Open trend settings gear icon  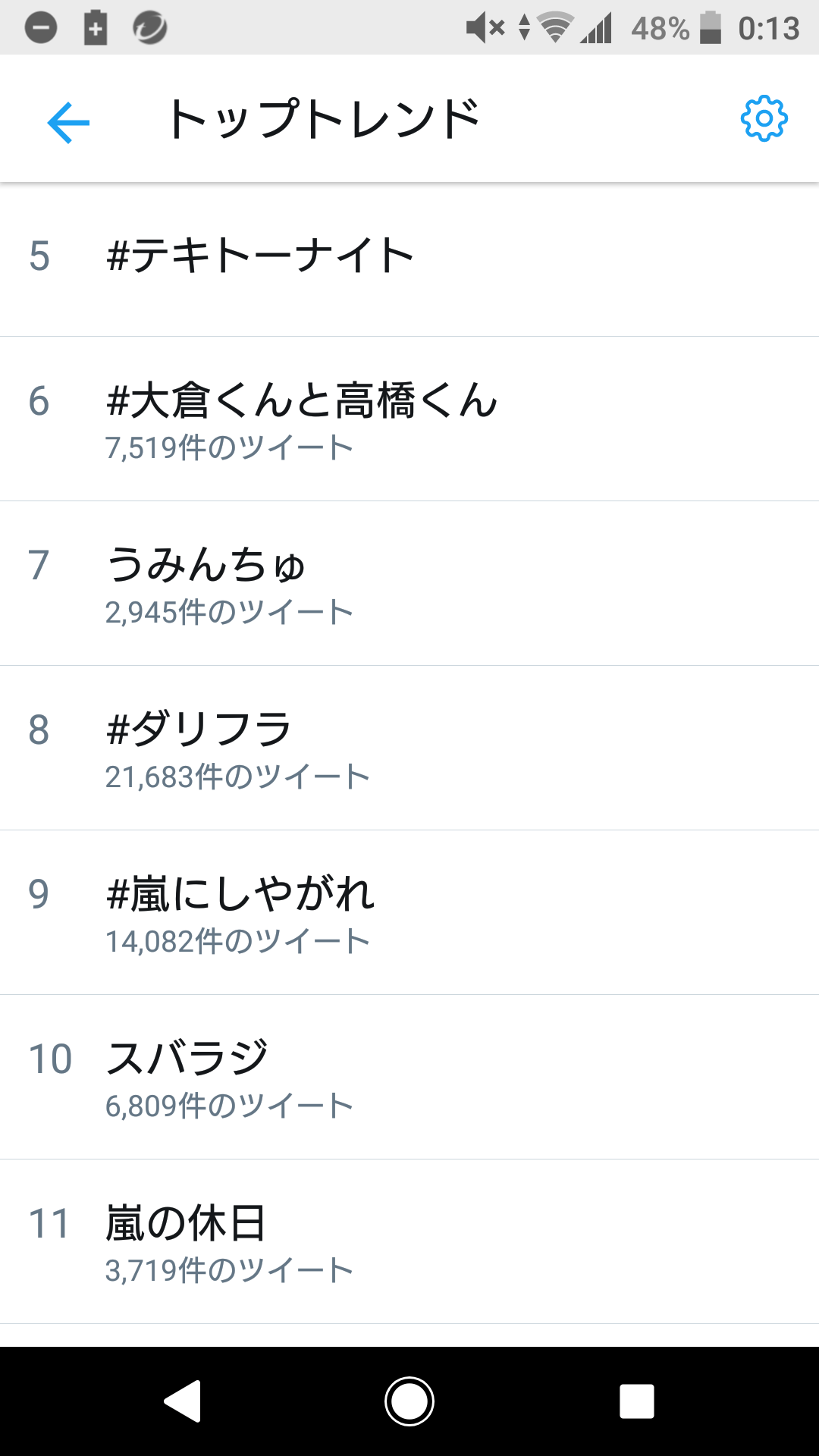pyautogui.click(x=764, y=118)
